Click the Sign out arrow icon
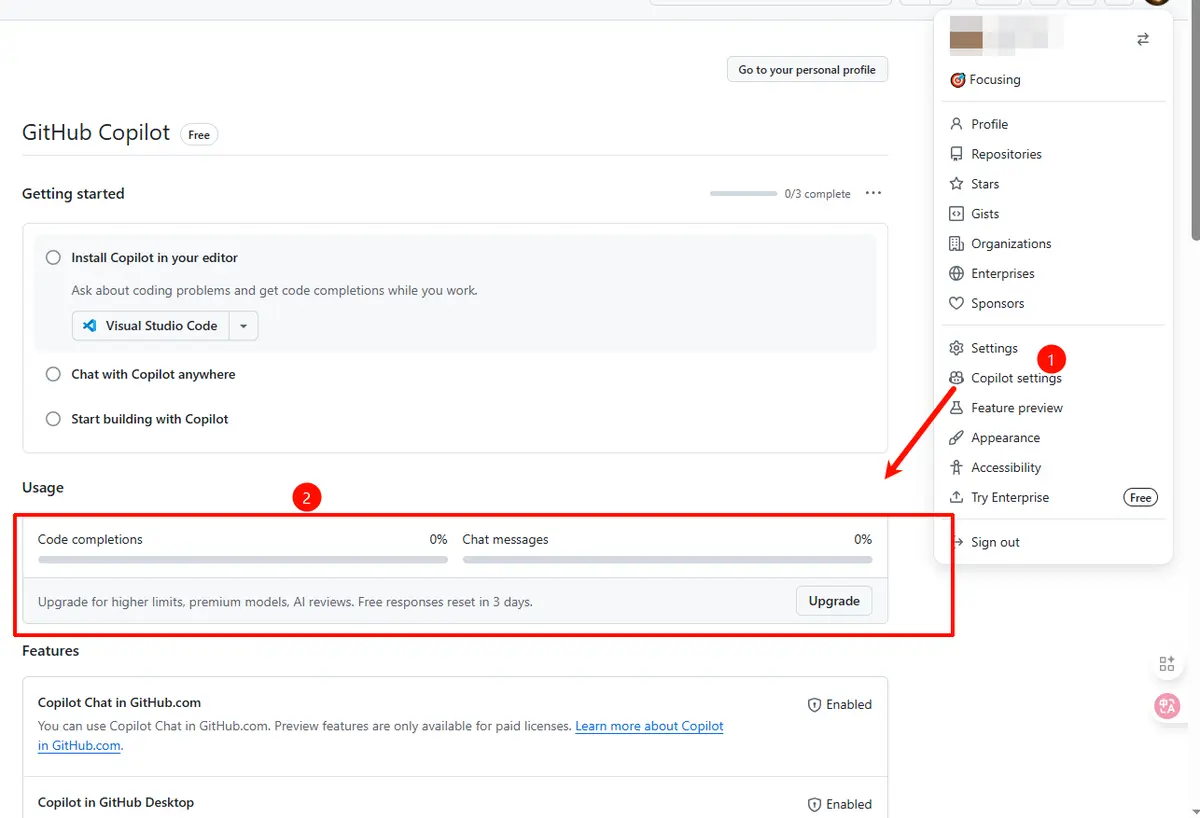 (x=956, y=542)
